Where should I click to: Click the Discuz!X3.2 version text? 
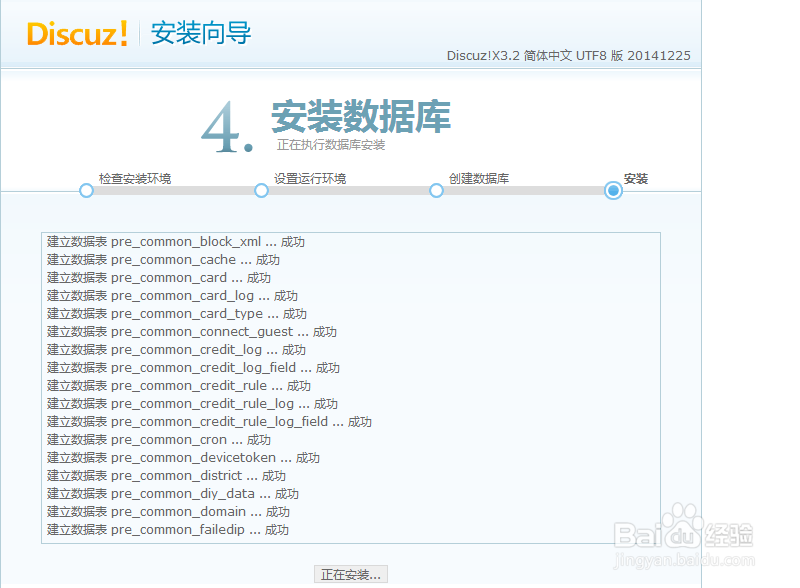568,56
